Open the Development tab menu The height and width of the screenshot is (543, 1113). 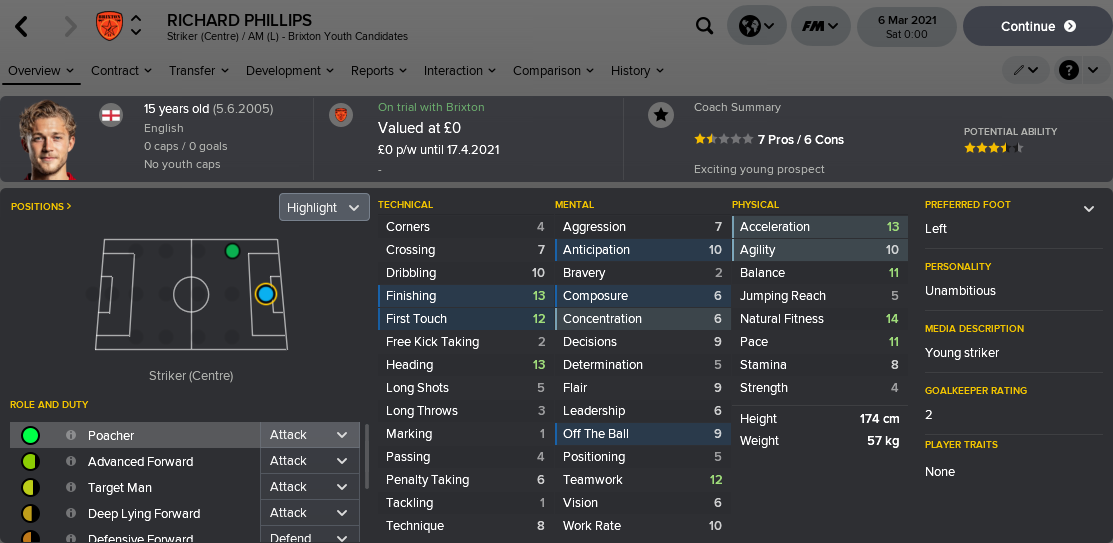click(290, 71)
